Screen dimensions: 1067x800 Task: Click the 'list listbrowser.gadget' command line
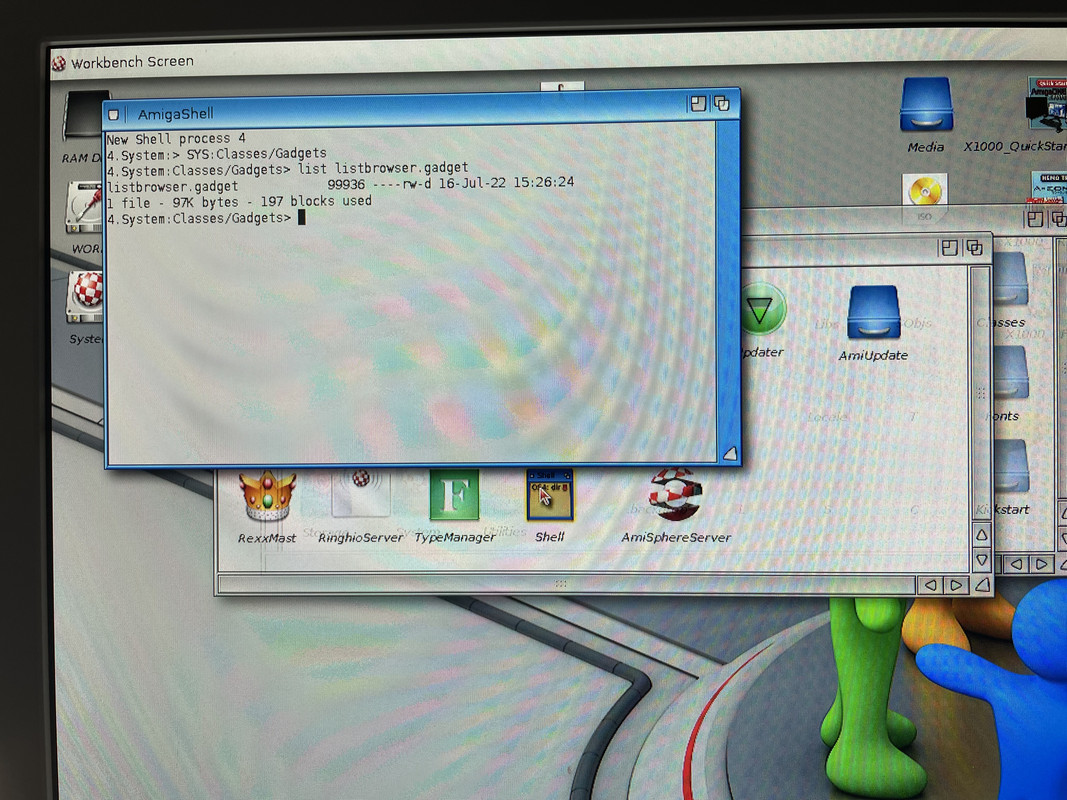click(287, 169)
